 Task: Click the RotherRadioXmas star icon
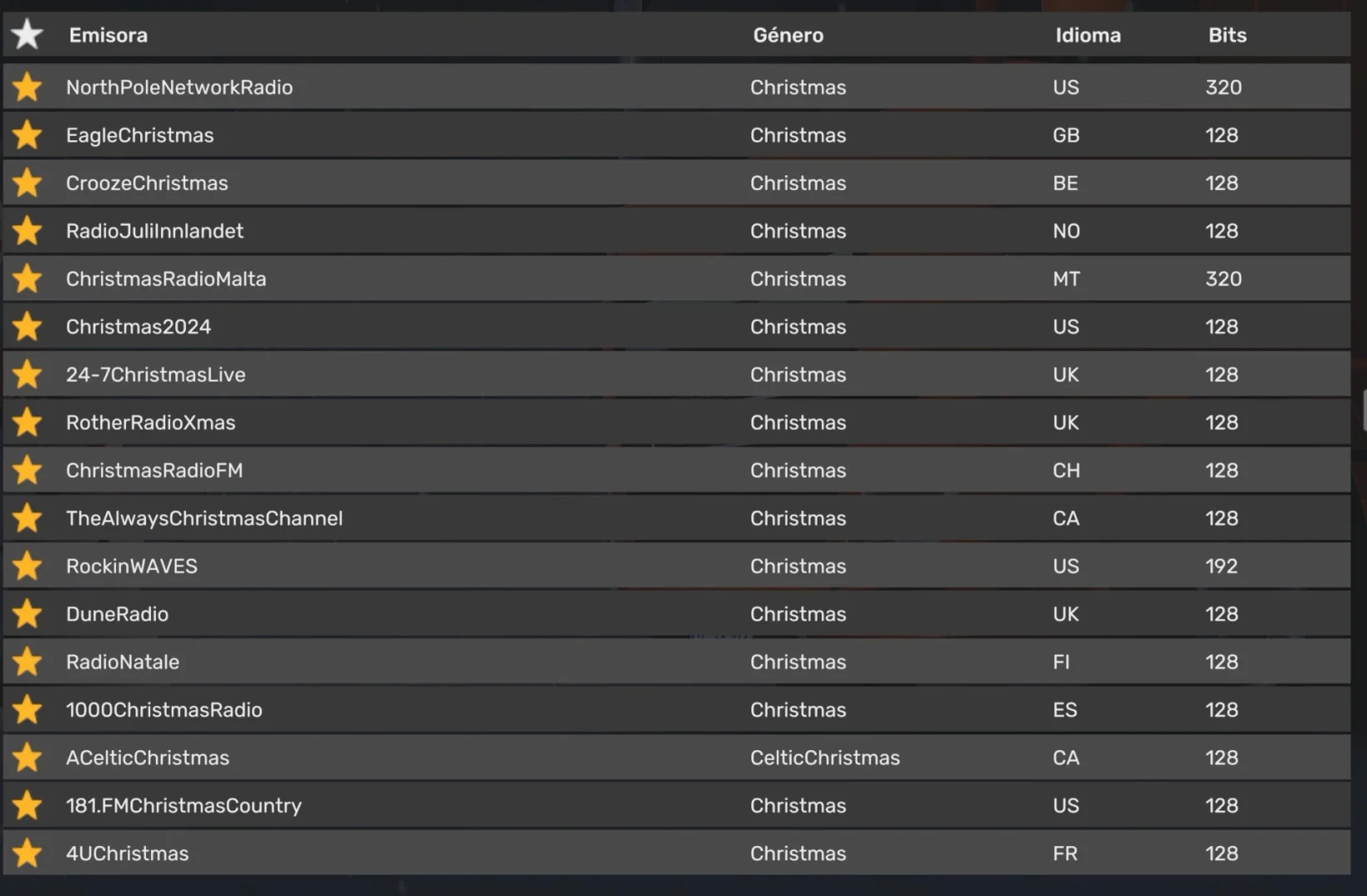[27, 422]
